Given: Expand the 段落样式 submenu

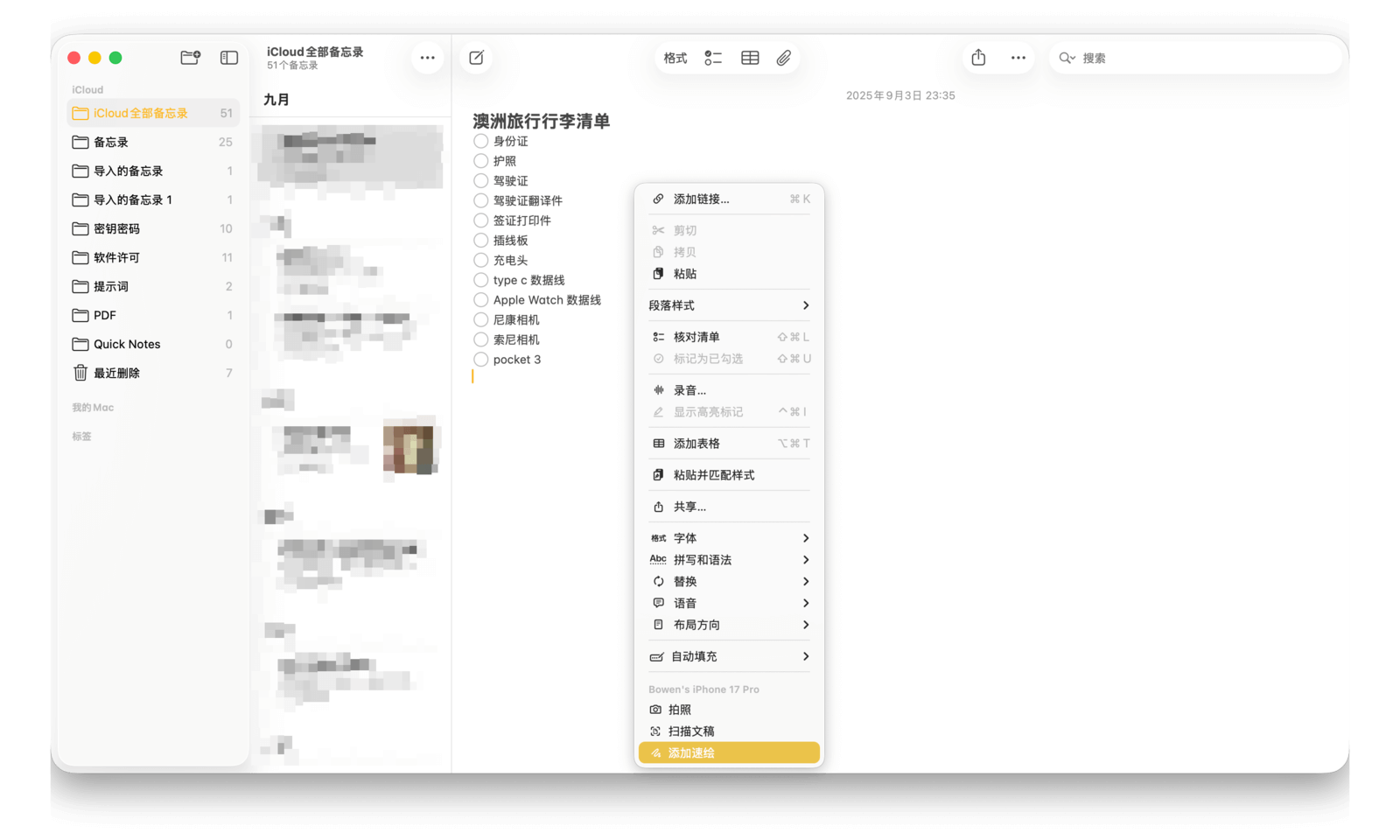Looking at the screenshot, I should (x=728, y=305).
